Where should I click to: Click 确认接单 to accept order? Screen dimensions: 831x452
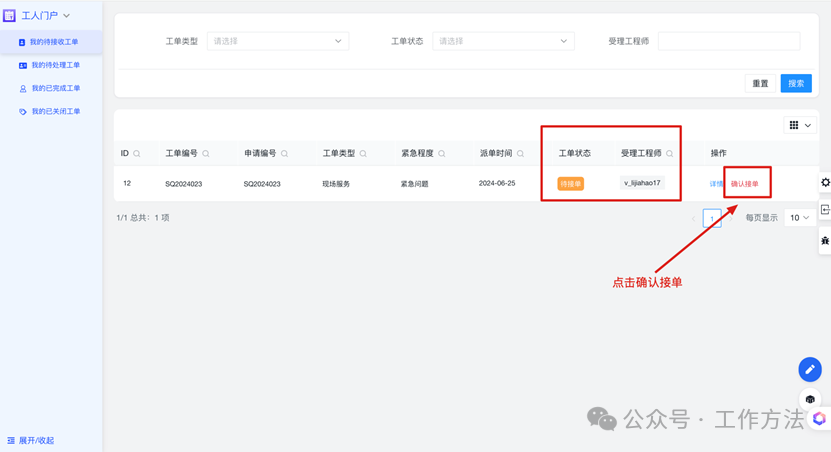click(x=745, y=184)
